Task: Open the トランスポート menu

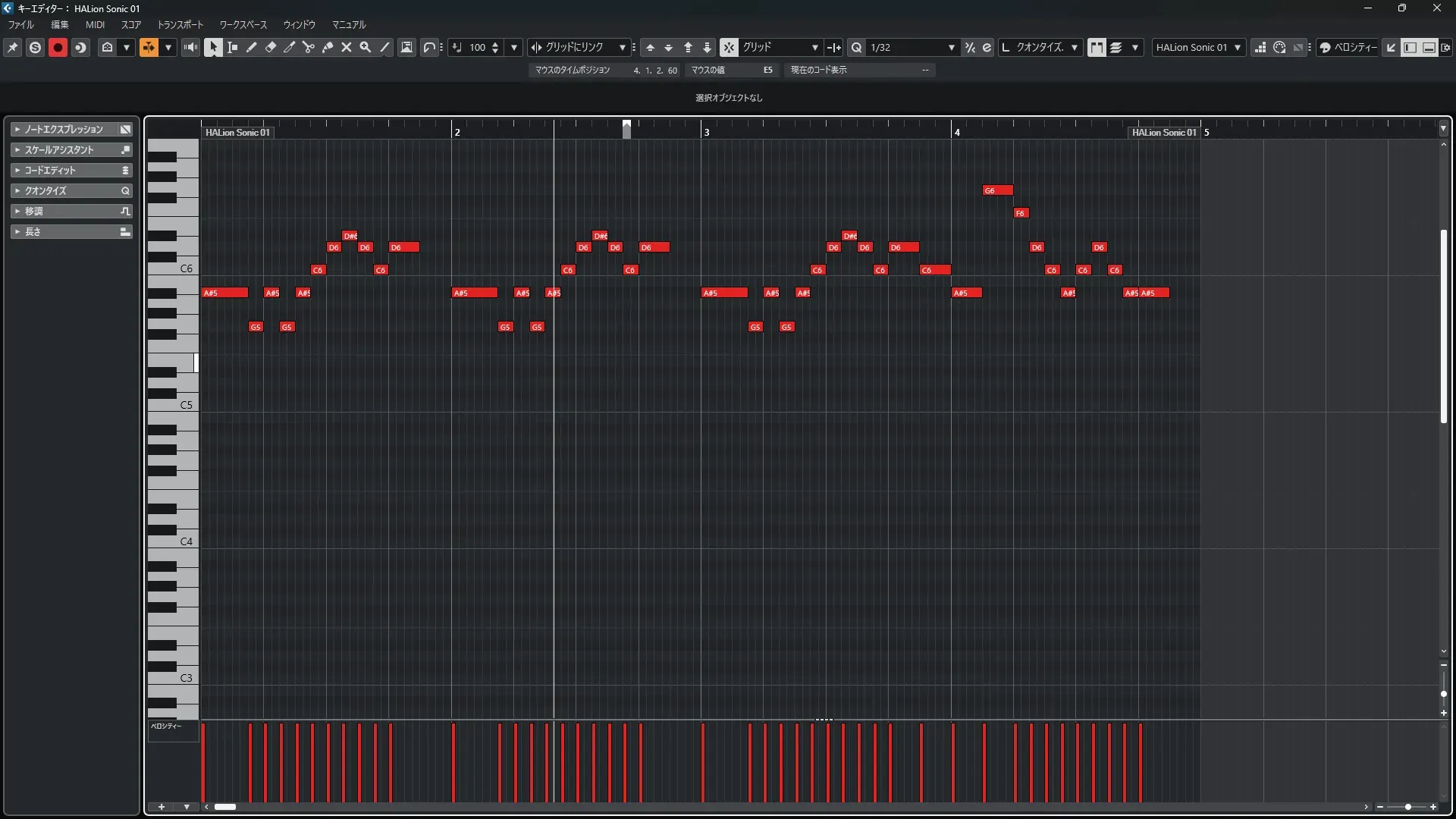Action: point(180,25)
